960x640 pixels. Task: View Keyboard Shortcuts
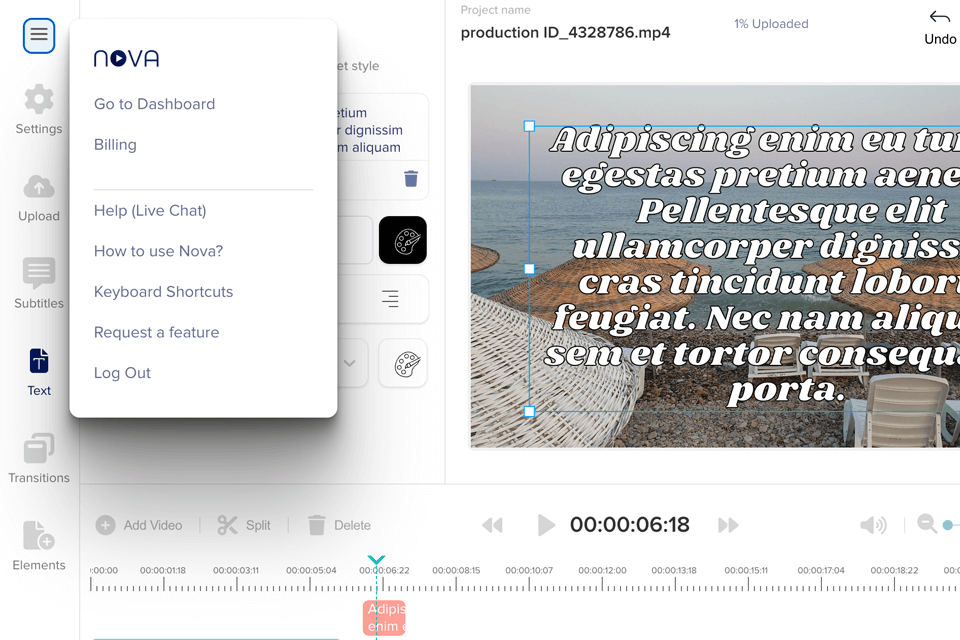click(163, 292)
